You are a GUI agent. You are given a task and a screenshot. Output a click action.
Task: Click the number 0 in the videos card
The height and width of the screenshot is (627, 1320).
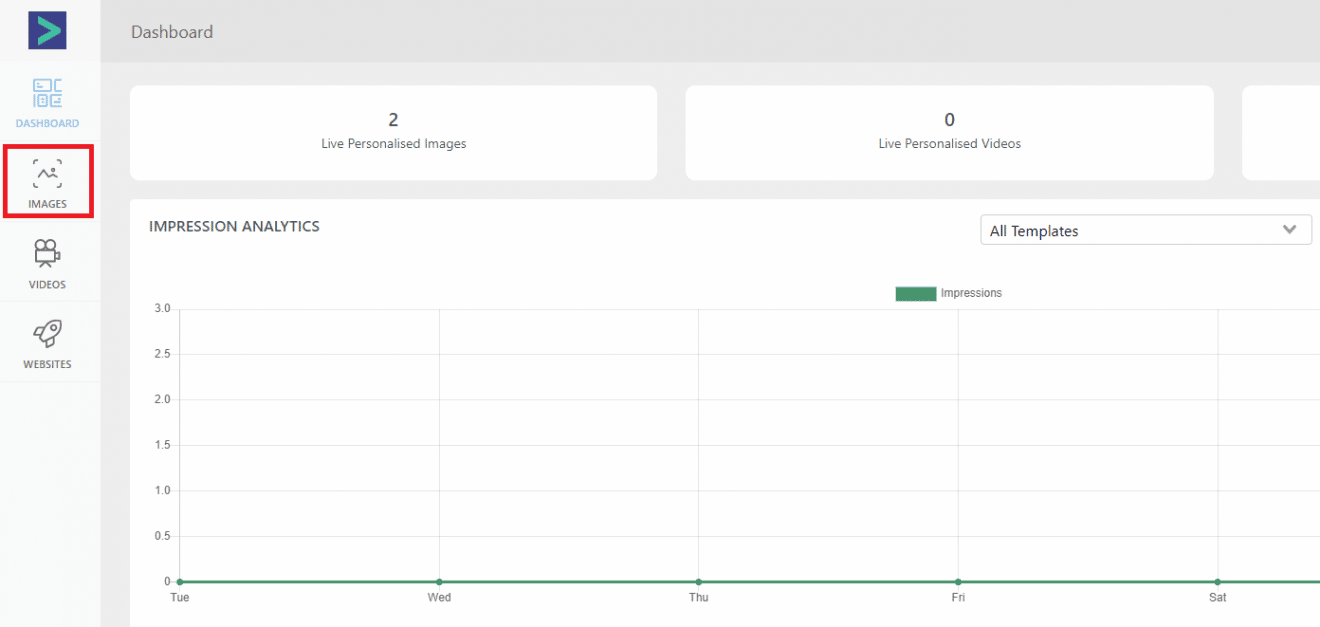click(949, 120)
